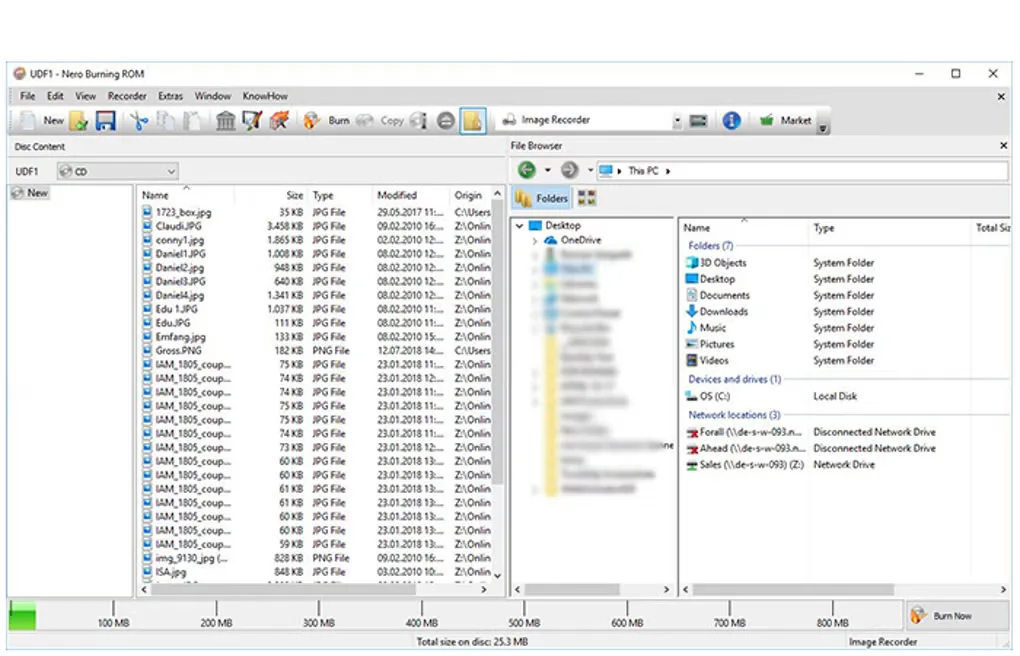Close the File Browser panel
Viewport: 1020px width, 656px height.
(x=1003, y=146)
